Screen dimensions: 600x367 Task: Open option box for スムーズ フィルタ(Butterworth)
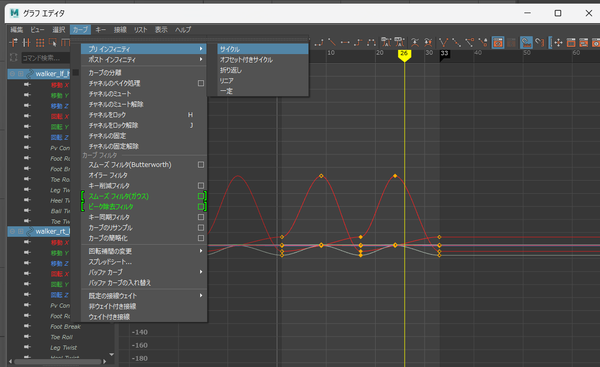201,165
